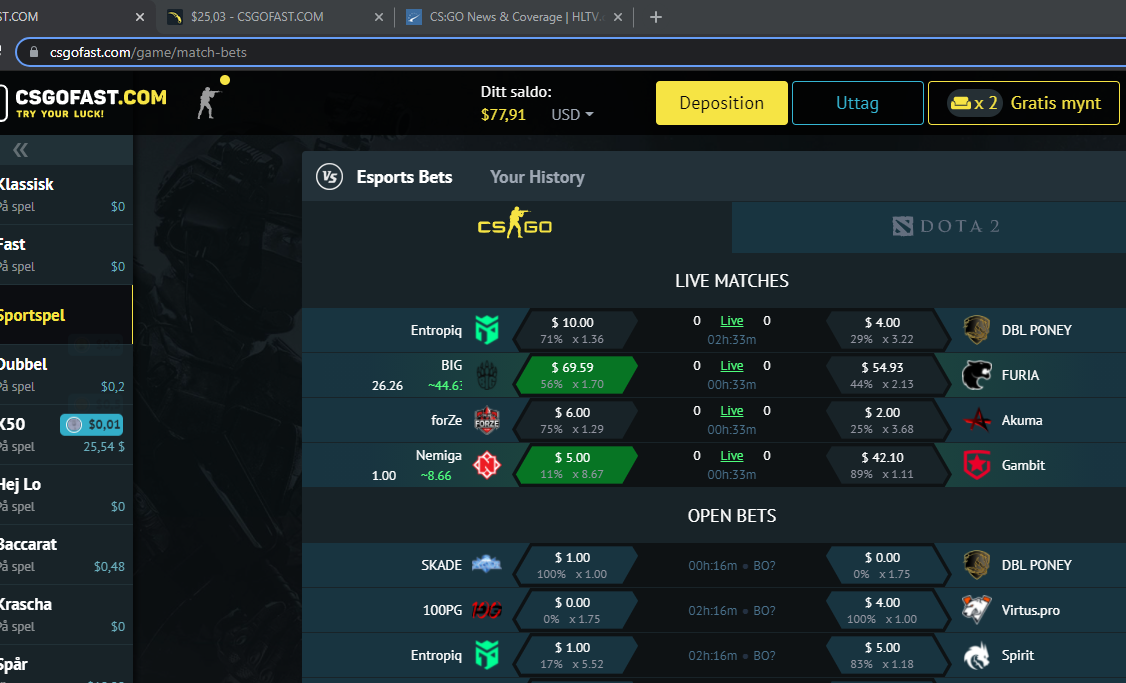Open X50 game in sidebar
Image resolution: width=1126 pixels, height=683 pixels.
tap(65, 435)
